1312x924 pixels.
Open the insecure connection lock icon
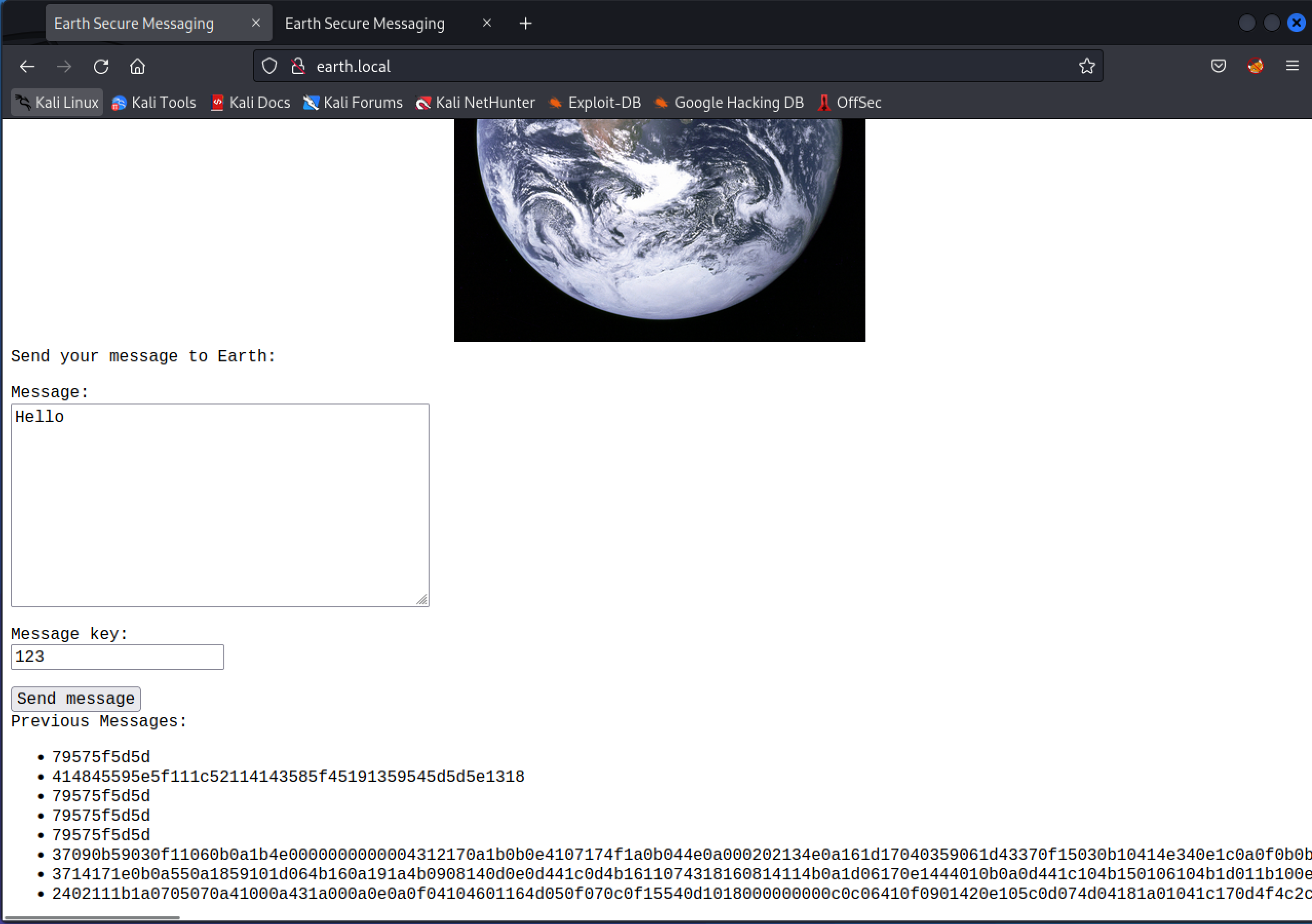tap(298, 66)
